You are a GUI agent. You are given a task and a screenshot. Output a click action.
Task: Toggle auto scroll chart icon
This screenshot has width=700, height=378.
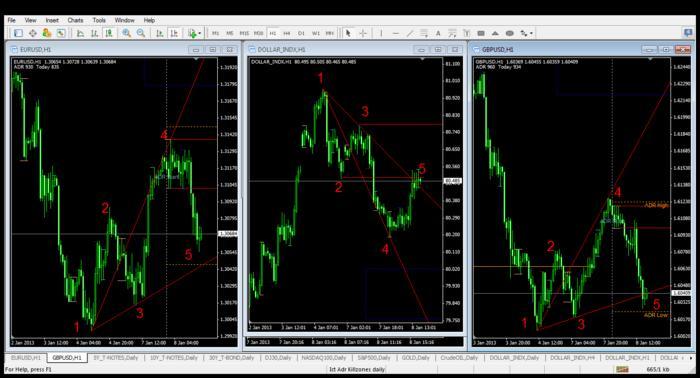[x=159, y=33]
